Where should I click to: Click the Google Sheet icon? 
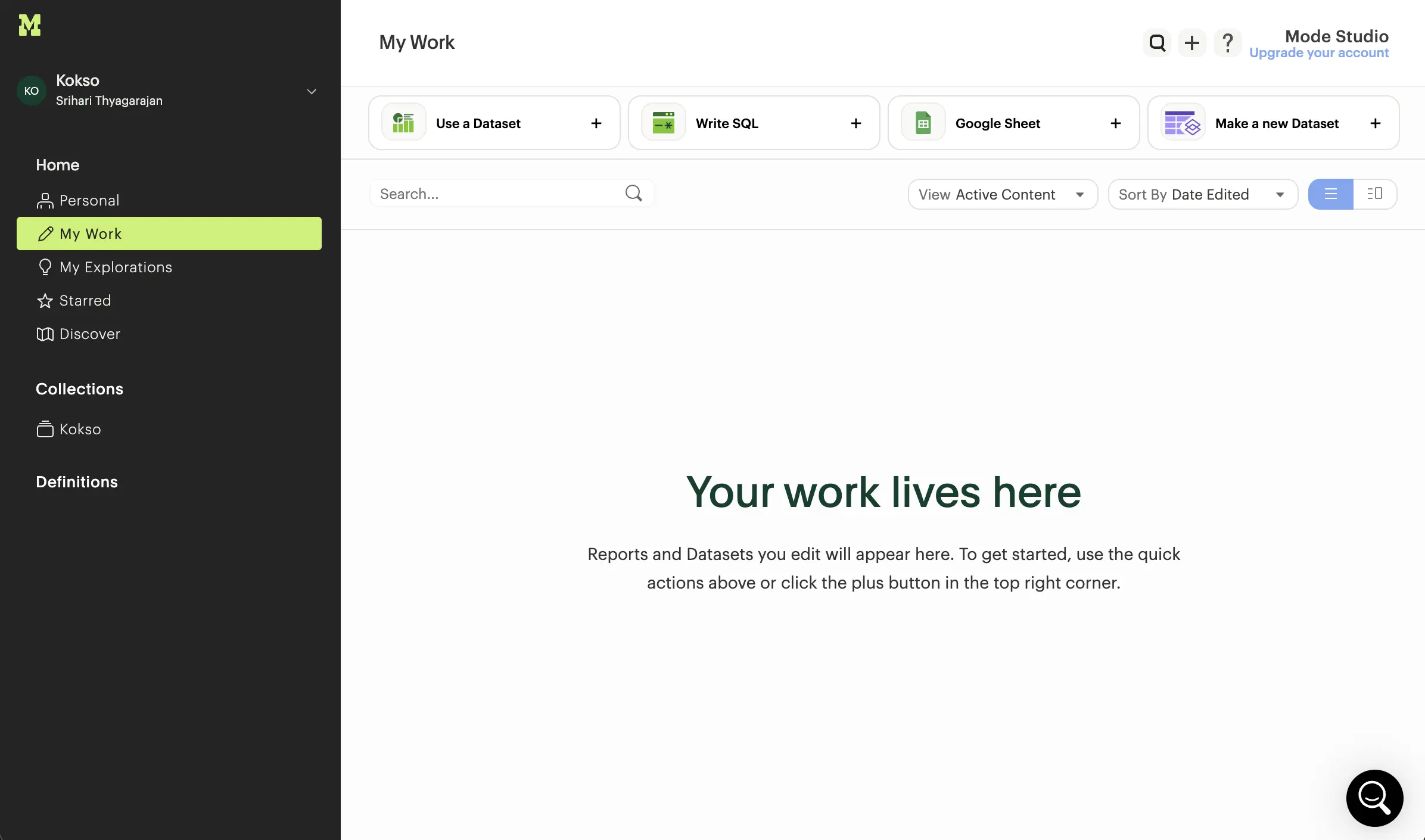point(923,123)
